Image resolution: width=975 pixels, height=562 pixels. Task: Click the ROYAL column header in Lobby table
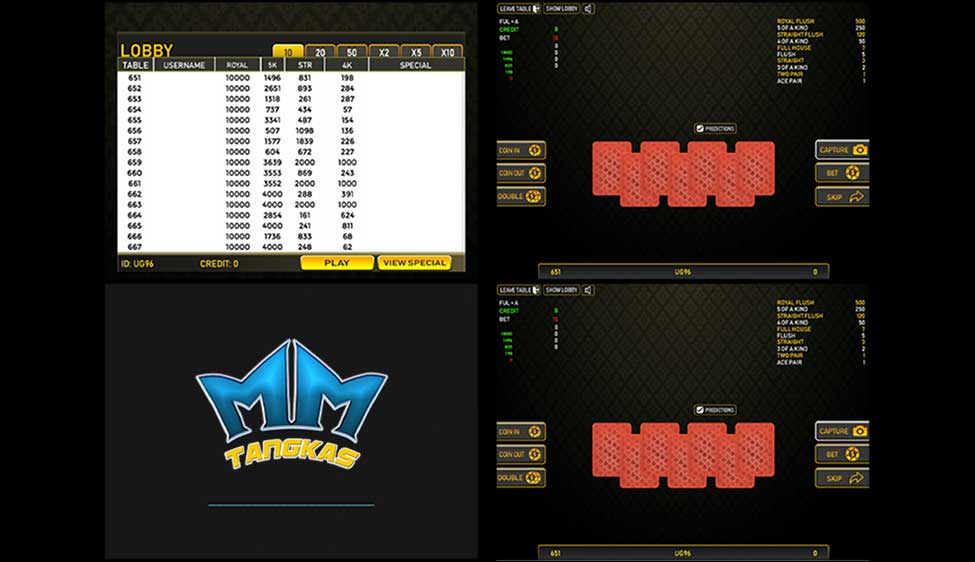pos(237,65)
